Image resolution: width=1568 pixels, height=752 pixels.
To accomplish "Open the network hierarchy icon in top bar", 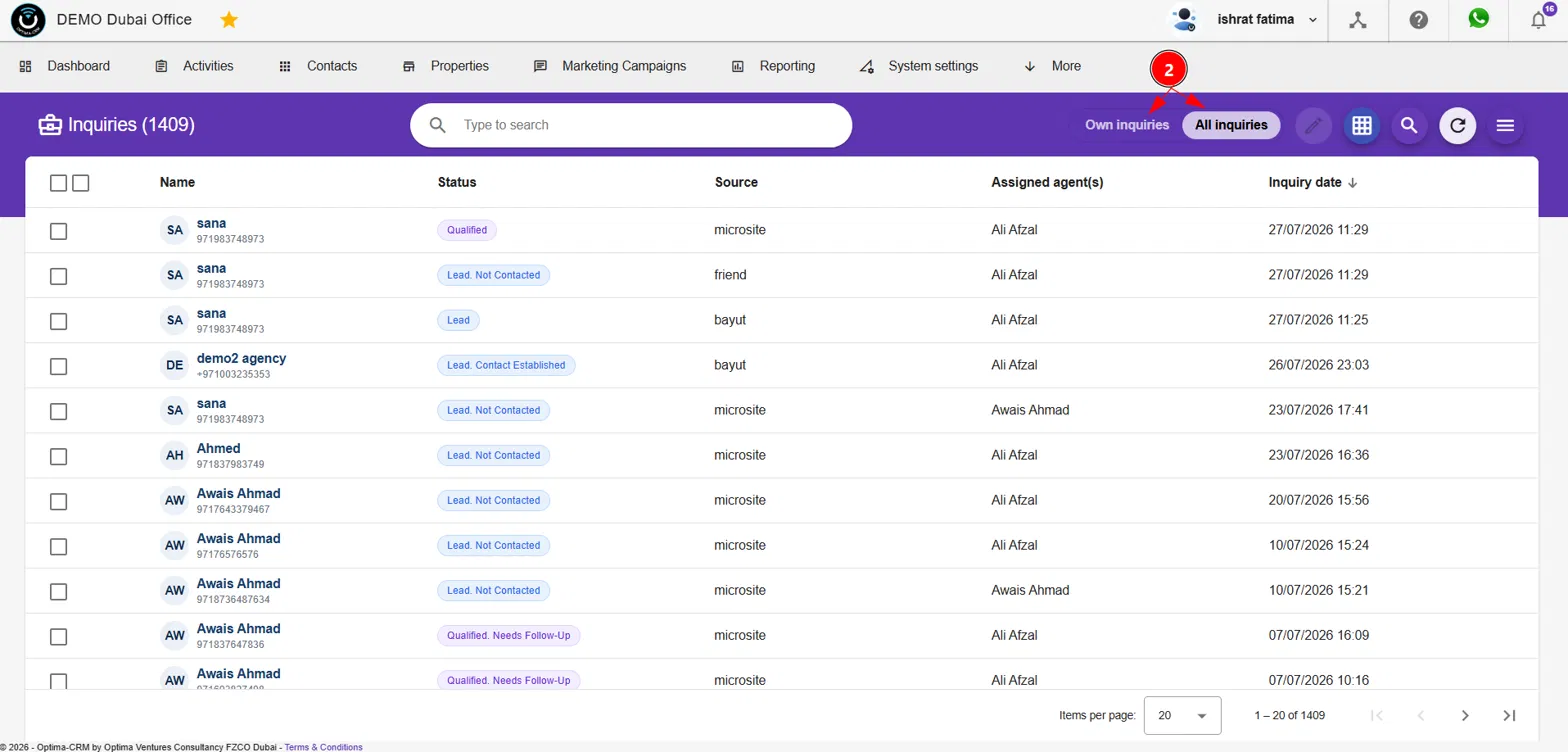I will tap(1357, 20).
